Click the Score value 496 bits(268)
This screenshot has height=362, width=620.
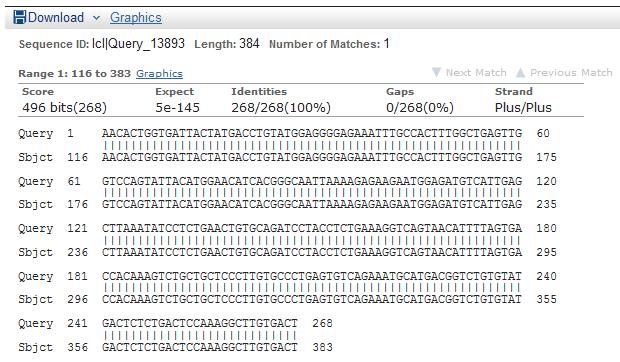click(x=64, y=107)
